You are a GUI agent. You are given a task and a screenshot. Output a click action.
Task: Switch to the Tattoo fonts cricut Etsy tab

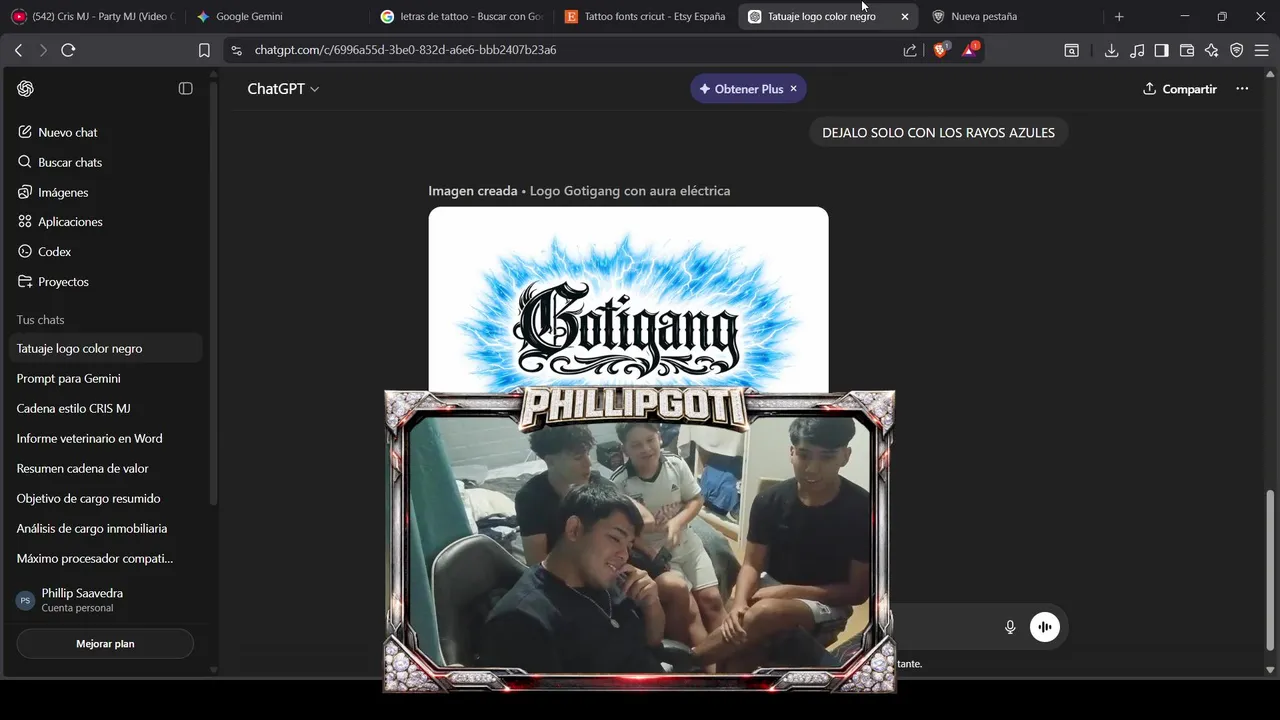645,16
